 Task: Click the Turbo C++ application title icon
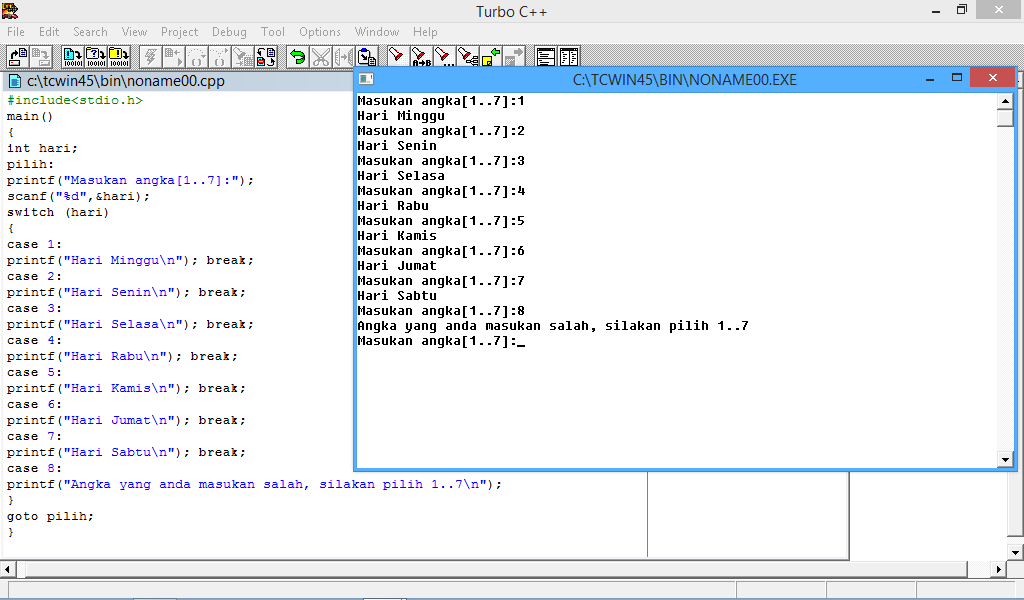click(x=10, y=10)
